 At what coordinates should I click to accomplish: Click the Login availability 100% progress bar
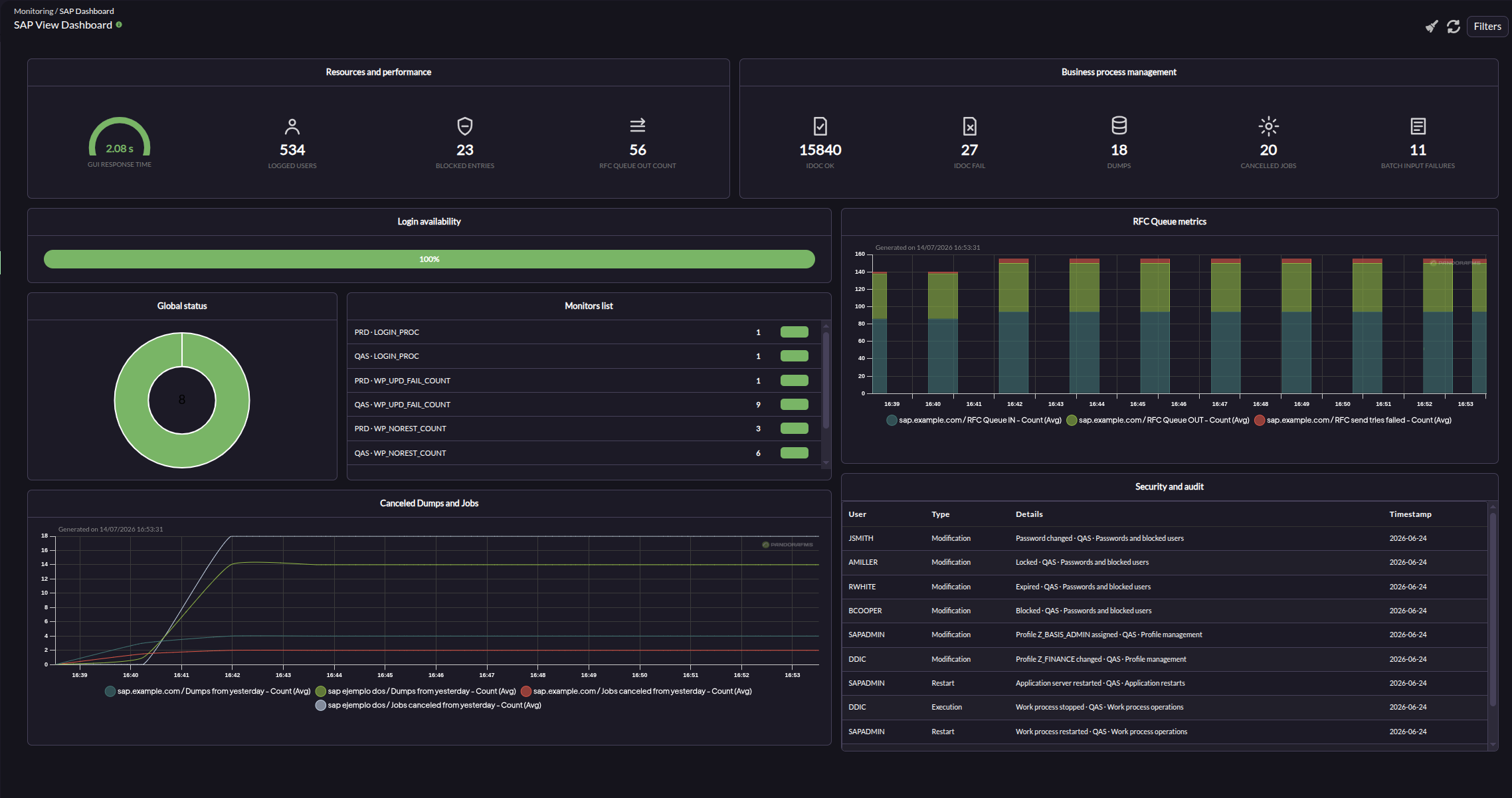[429, 259]
